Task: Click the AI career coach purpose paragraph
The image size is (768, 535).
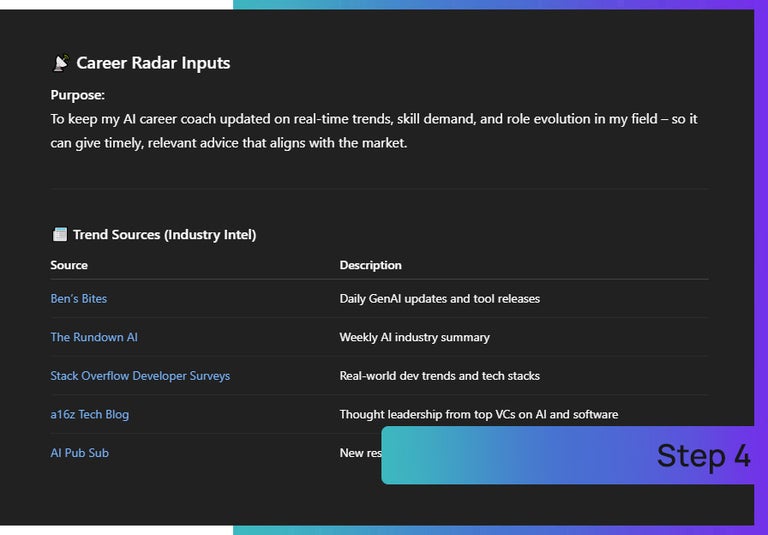Action: (x=374, y=131)
